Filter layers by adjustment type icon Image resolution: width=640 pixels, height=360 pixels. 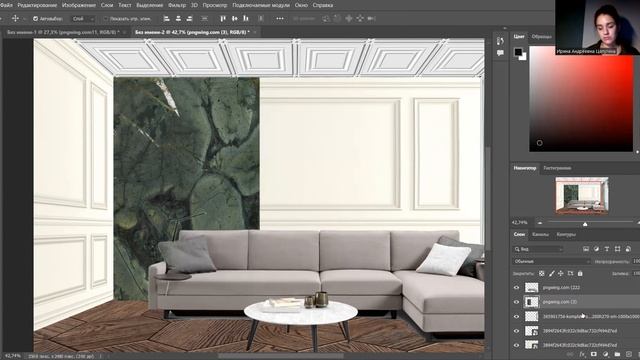596,249
